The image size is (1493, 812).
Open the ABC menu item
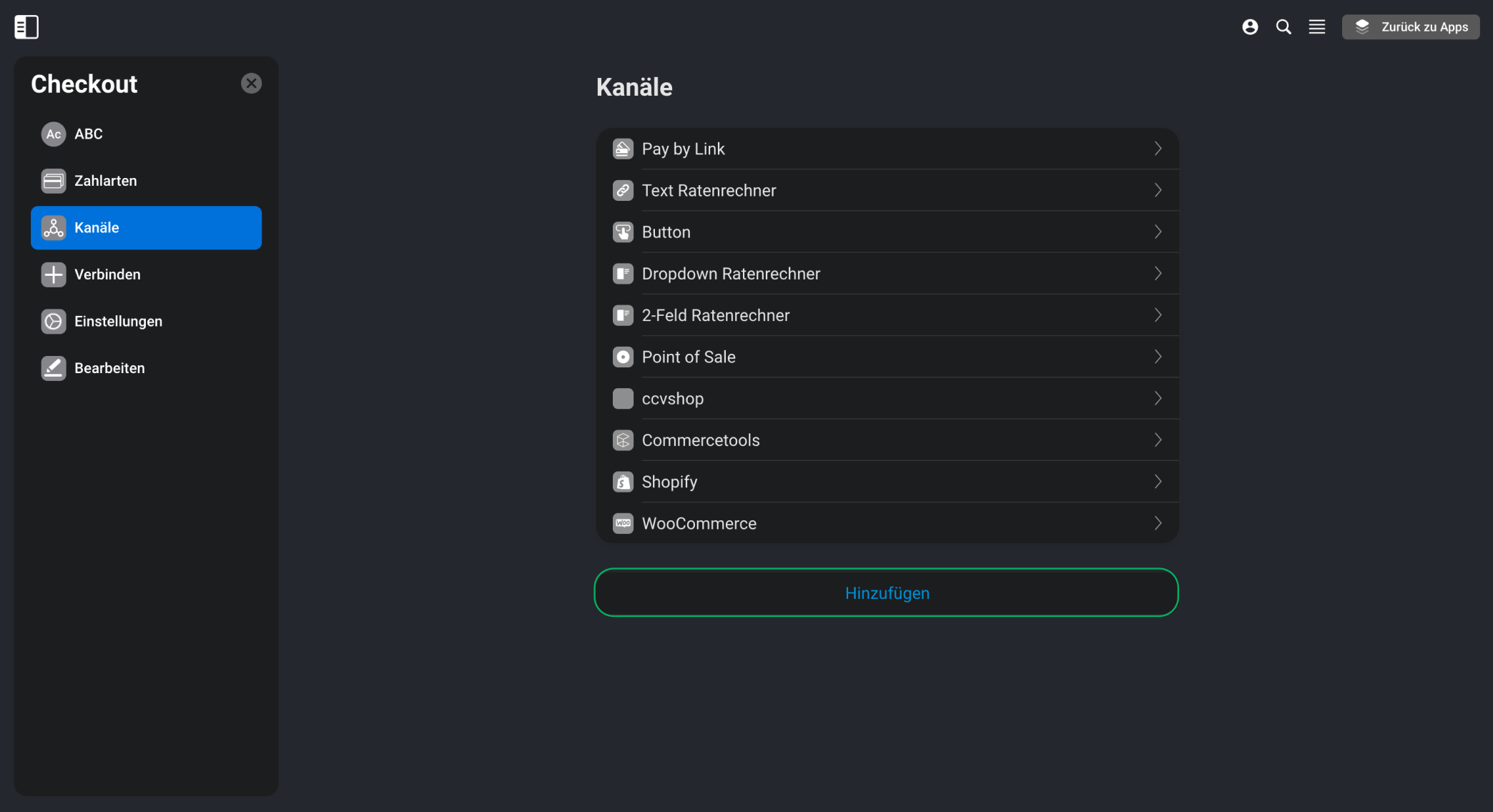point(147,134)
